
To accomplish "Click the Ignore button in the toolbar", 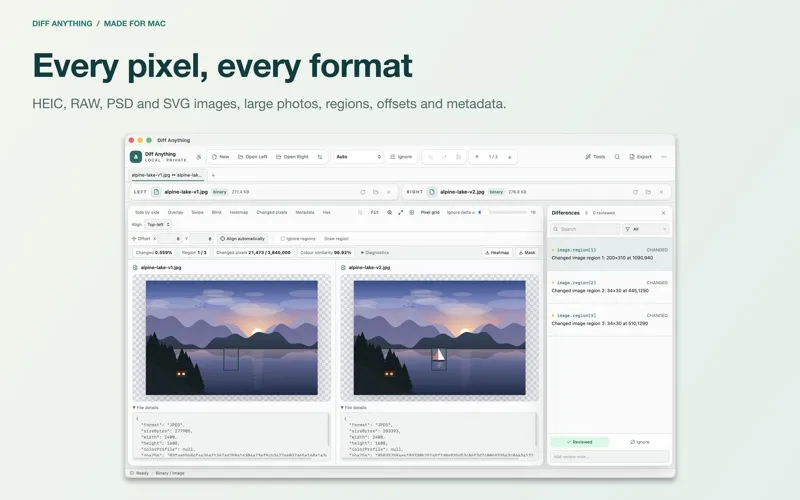I will pyautogui.click(x=401, y=157).
